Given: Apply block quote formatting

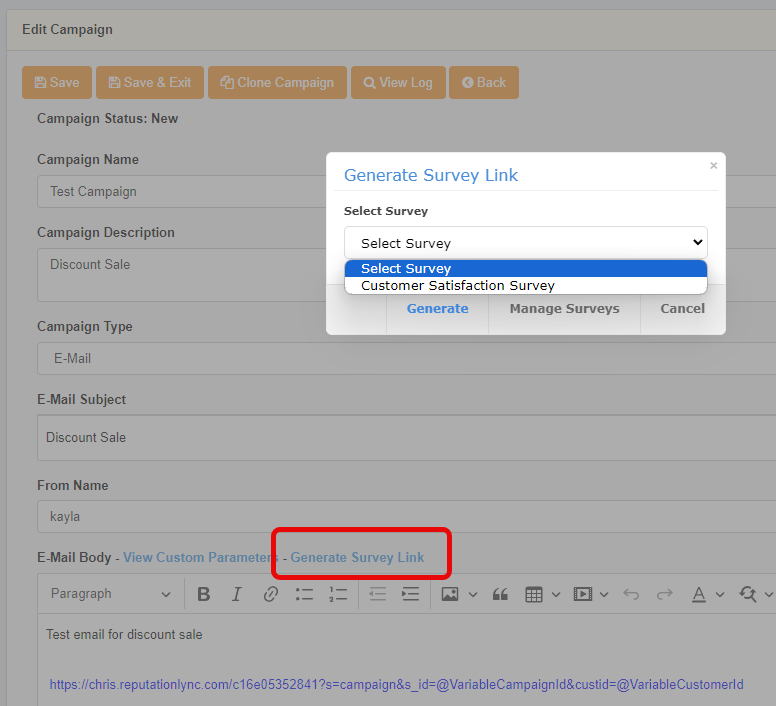Looking at the screenshot, I should [x=500, y=594].
